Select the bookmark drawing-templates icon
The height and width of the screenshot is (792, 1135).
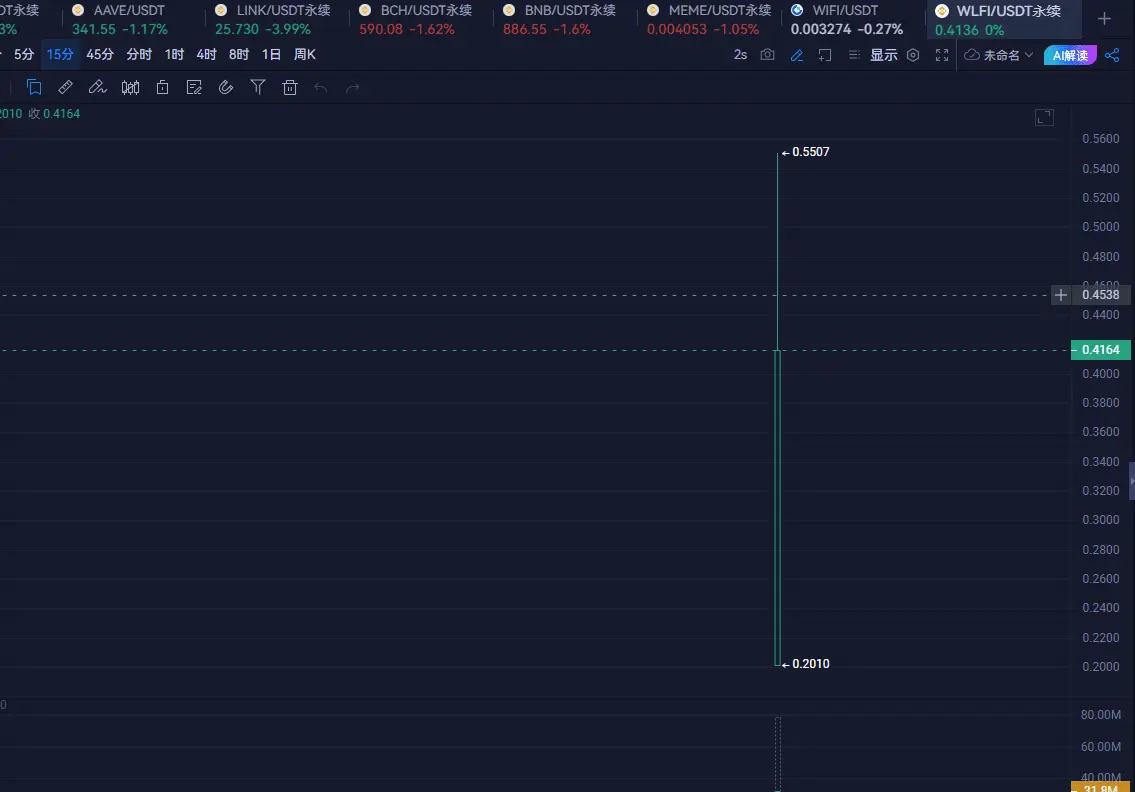click(x=34, y=88)
